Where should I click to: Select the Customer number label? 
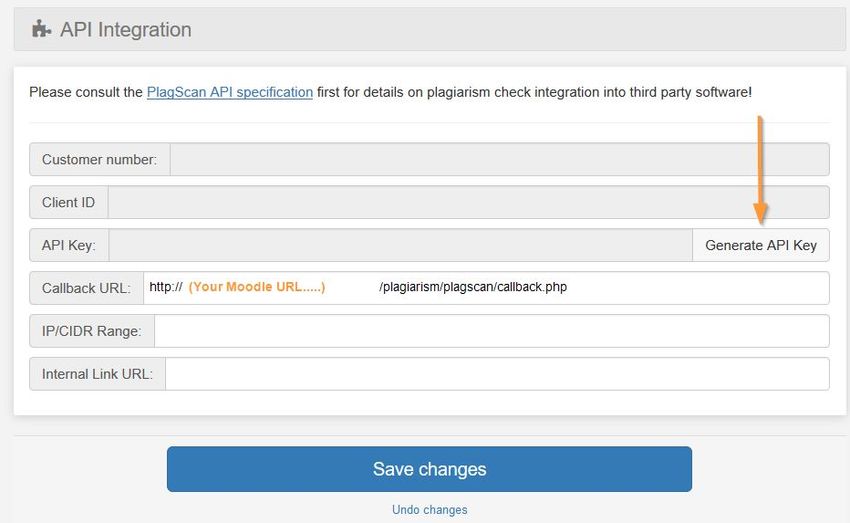[x=99, y=159]
